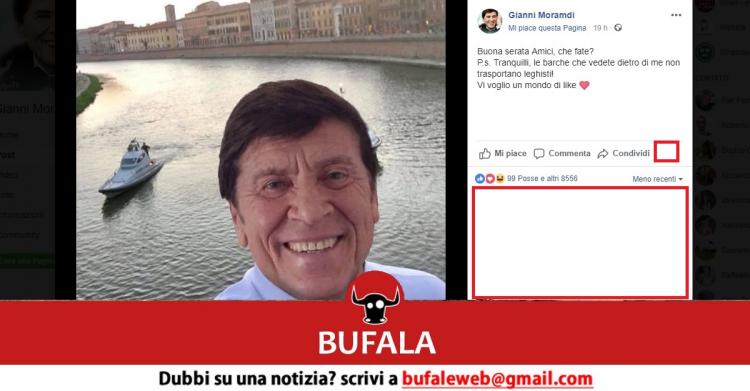The height and width of the screenshot is (391, 750).
Task: Click the bufaleweb@gmail.com email link
Action: pyautogui.click(x=497, y=379)
